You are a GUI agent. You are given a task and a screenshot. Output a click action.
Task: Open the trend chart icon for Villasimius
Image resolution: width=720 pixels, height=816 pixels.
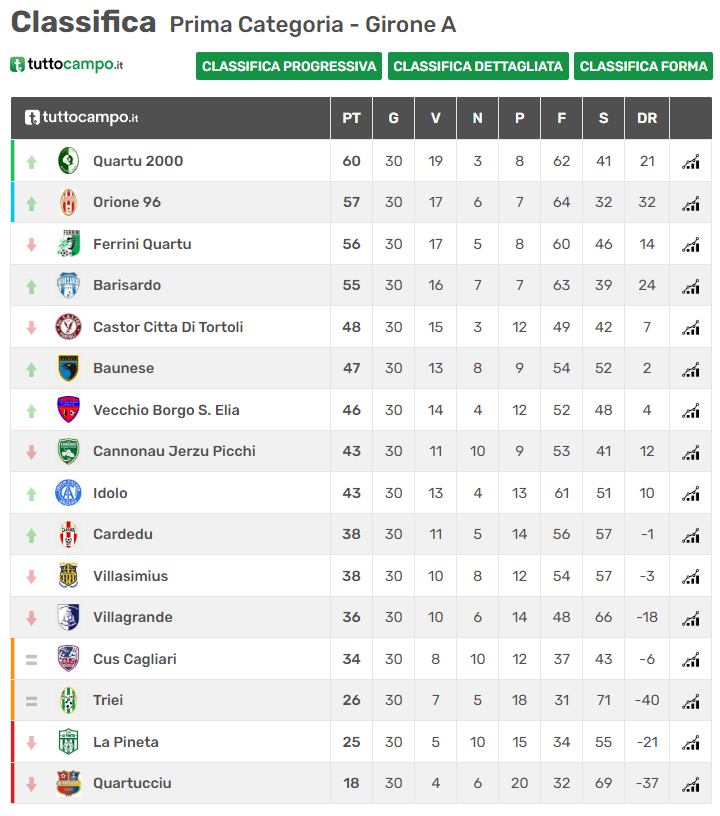[x=690, y=577]
